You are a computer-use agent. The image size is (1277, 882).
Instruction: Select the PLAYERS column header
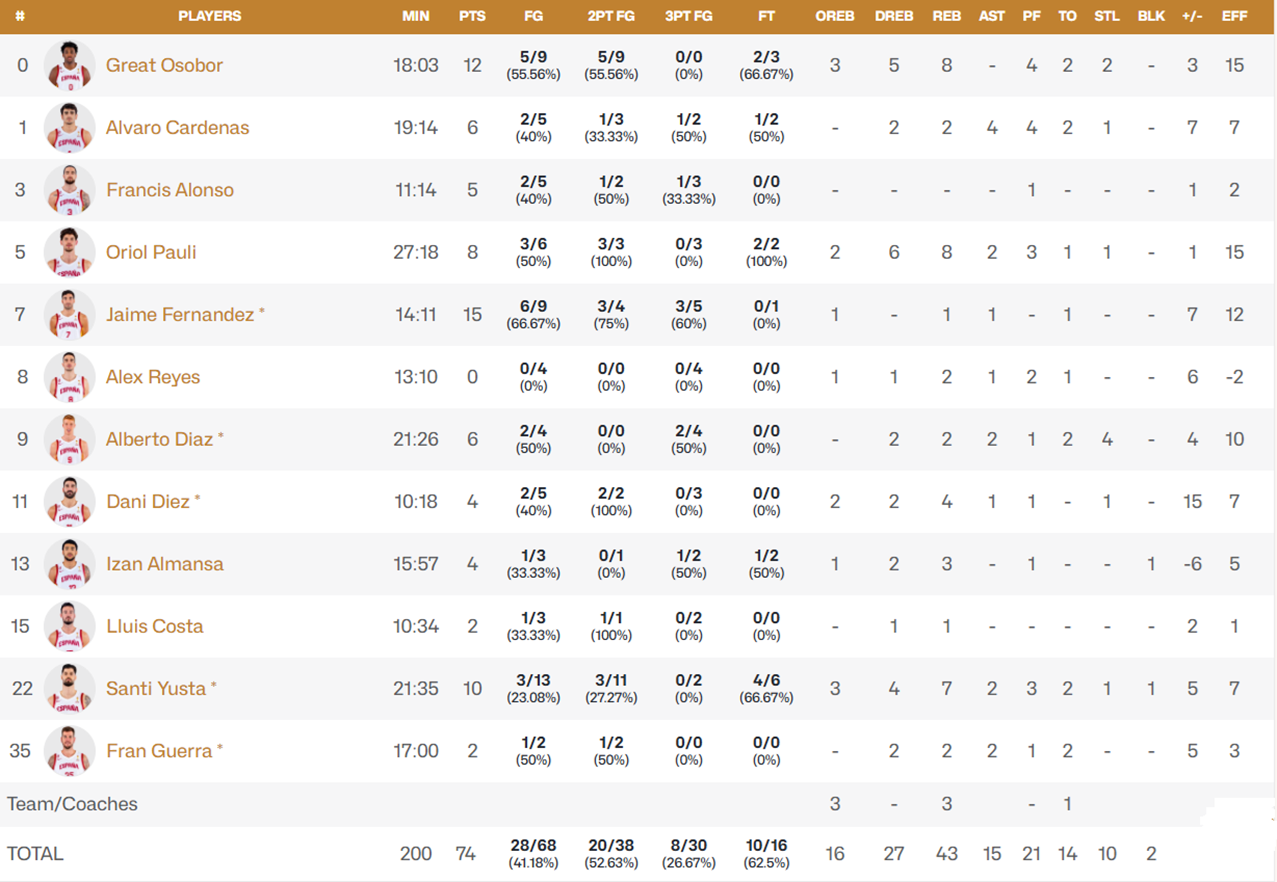[x=209, y=16]
